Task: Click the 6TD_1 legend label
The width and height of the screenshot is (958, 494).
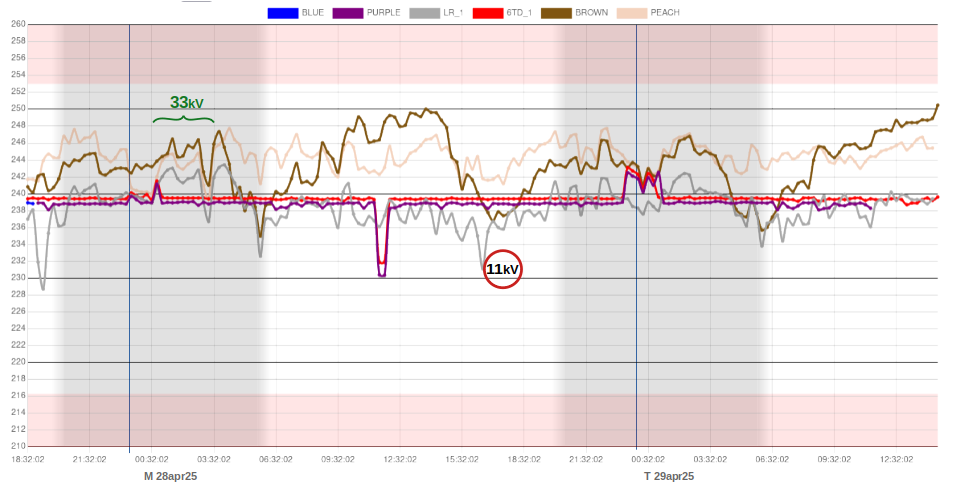Action: (x=519, y=13)
